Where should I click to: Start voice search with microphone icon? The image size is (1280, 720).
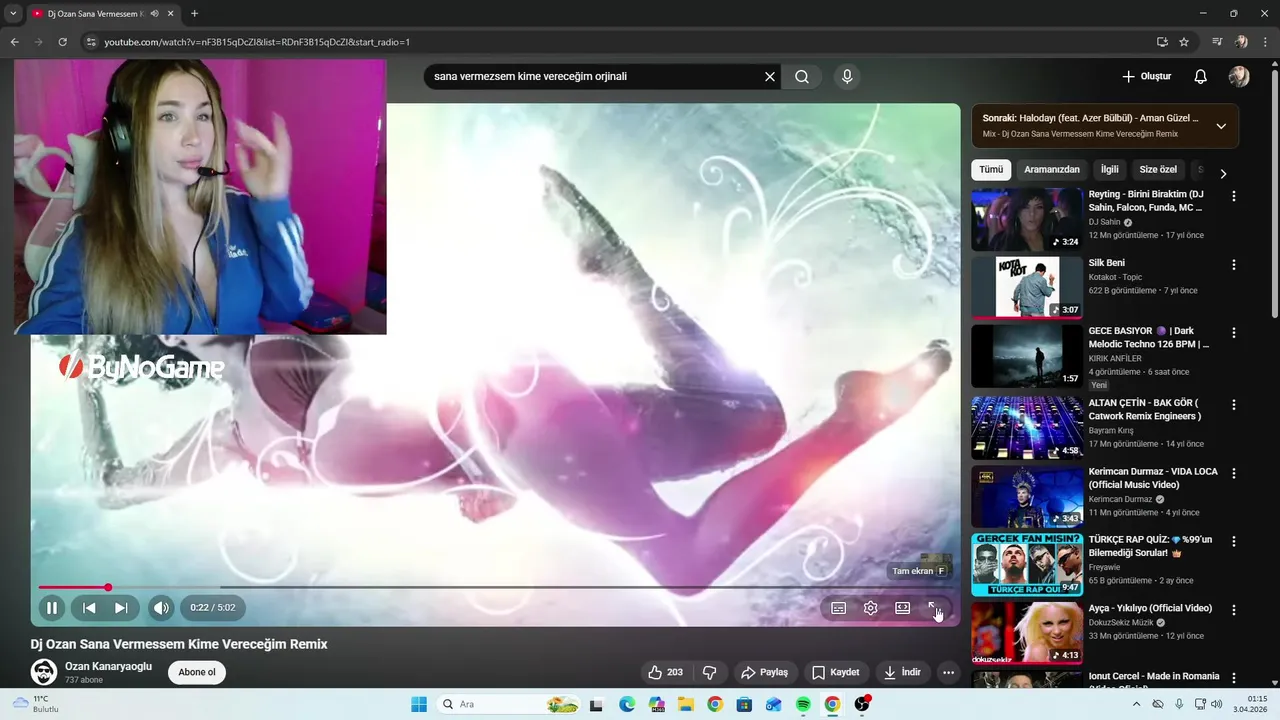[847, 76]
